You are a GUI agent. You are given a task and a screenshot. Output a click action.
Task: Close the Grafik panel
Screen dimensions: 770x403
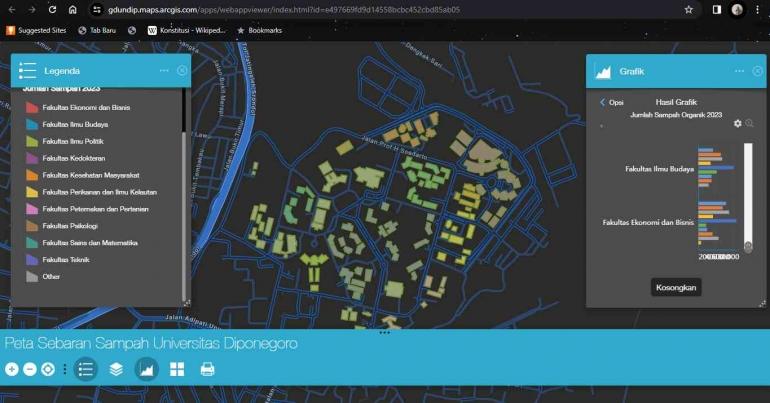click(757, 71)
